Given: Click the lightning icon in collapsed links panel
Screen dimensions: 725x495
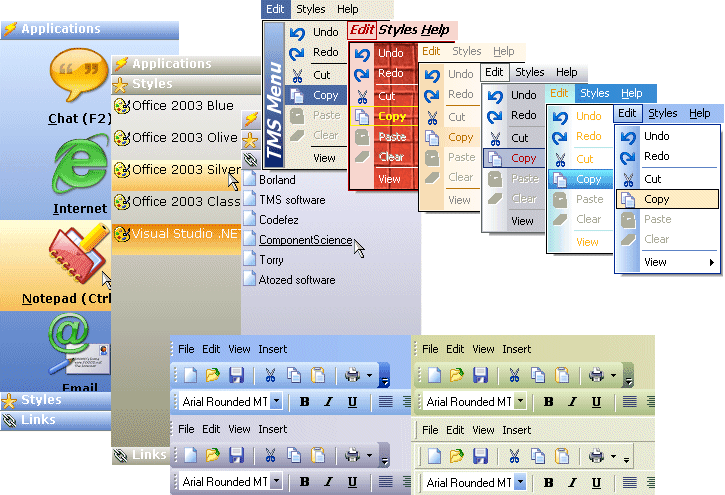Looking at the screenshot, I should point(250,120).
